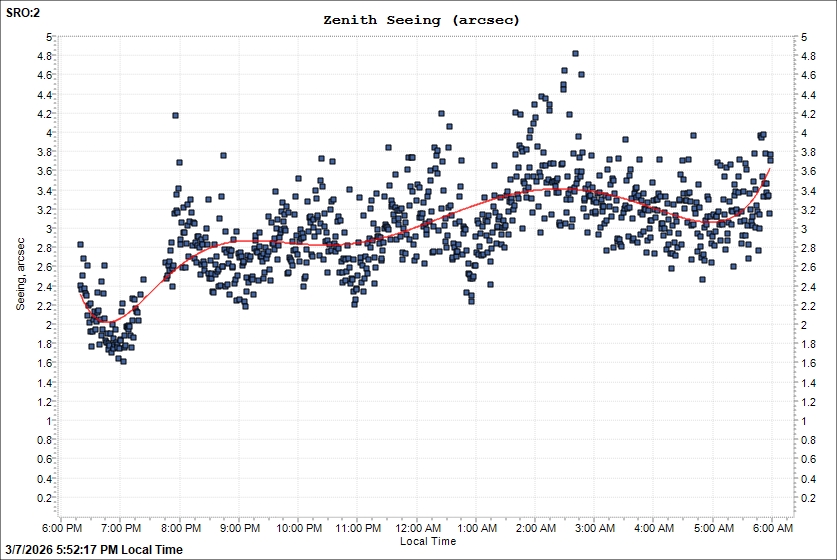Image resolution: width=837 pixels, height=560 pixels.
Task: Click the 2:00 AM x-axis tick label
Action: point(535,528)
